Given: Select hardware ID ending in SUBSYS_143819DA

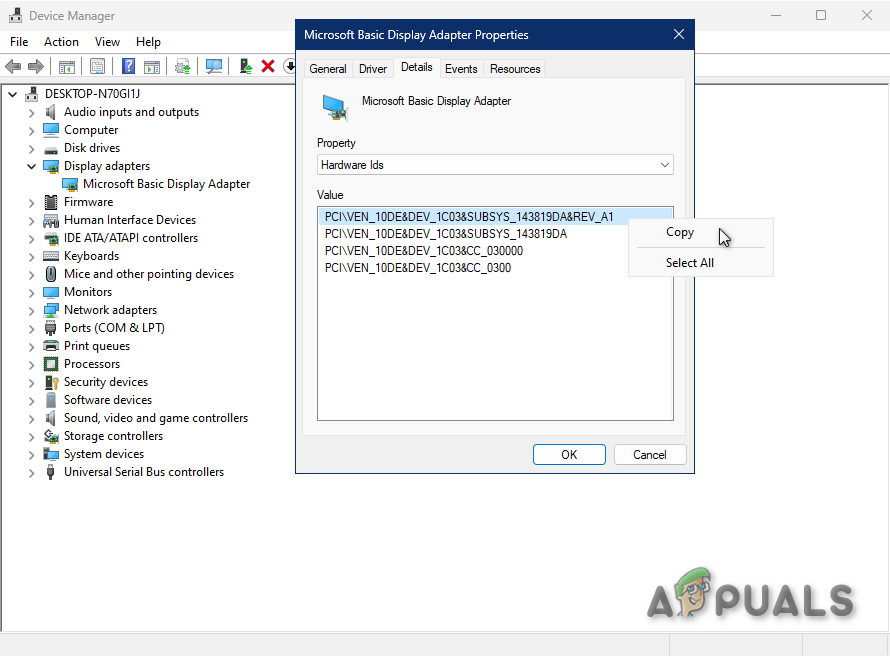Looking at the screenshot, I should (446, 234).
